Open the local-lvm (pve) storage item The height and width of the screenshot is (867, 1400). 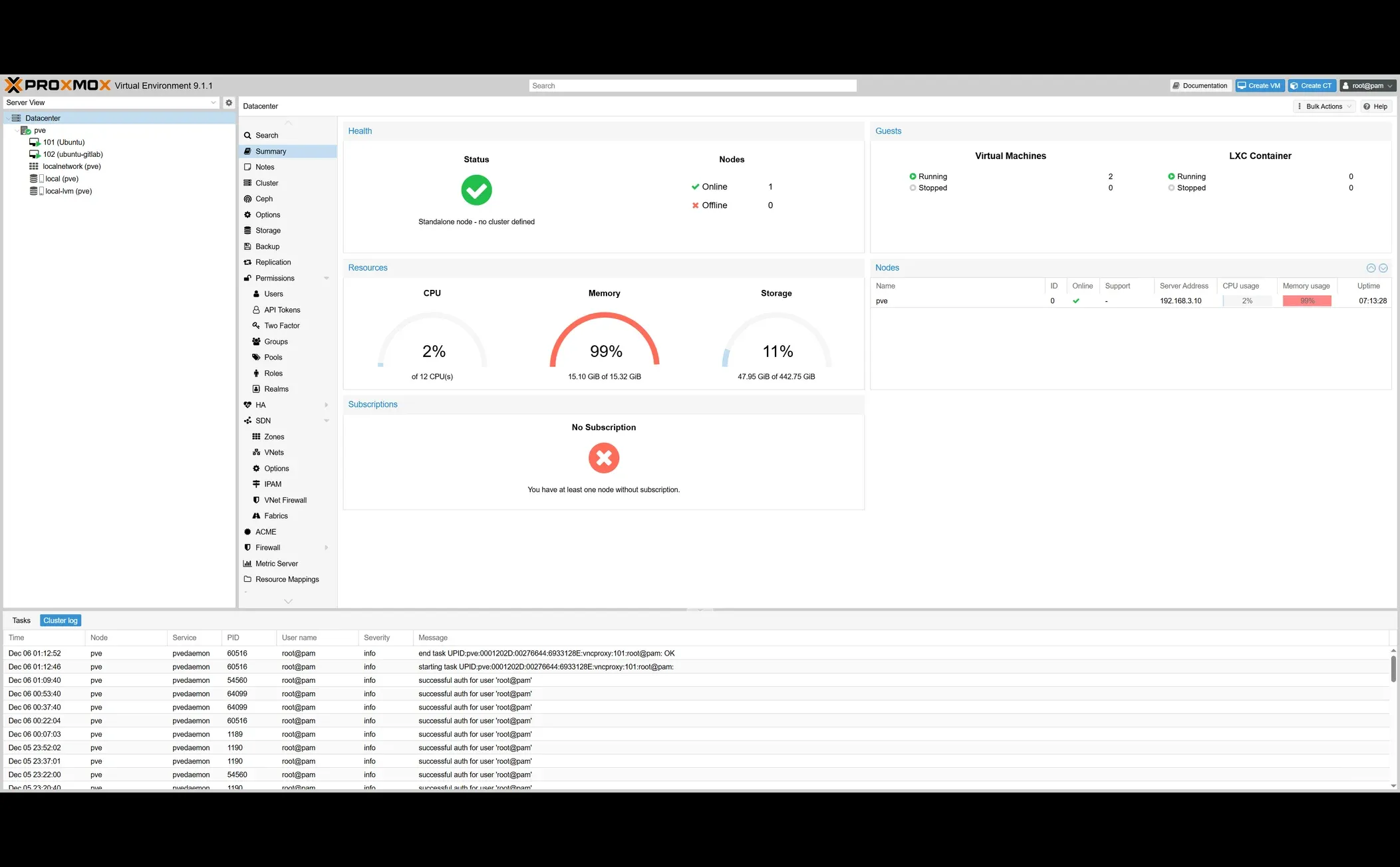click(x=68, y=191)
